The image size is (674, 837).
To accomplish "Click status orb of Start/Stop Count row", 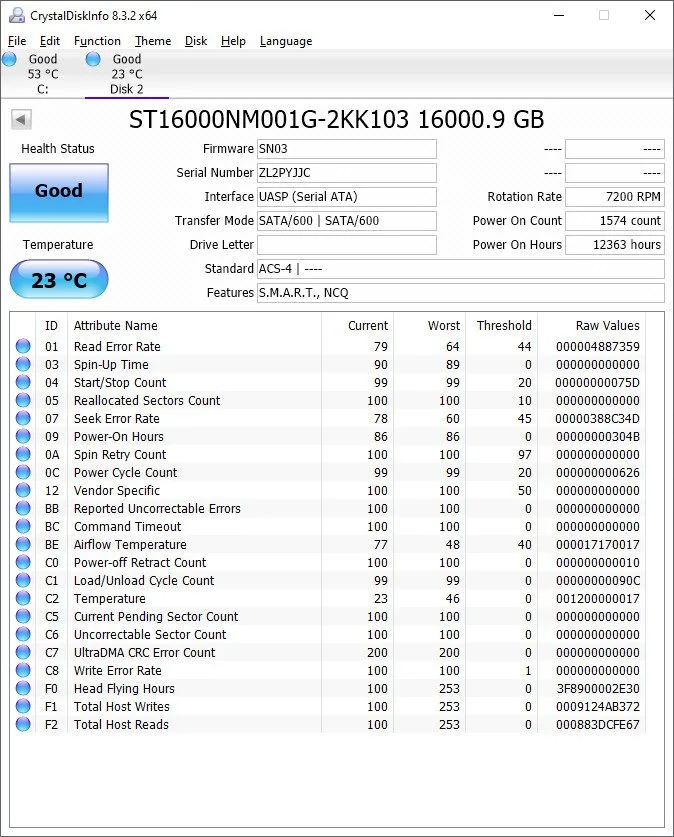I will click(x=23, y=382).
